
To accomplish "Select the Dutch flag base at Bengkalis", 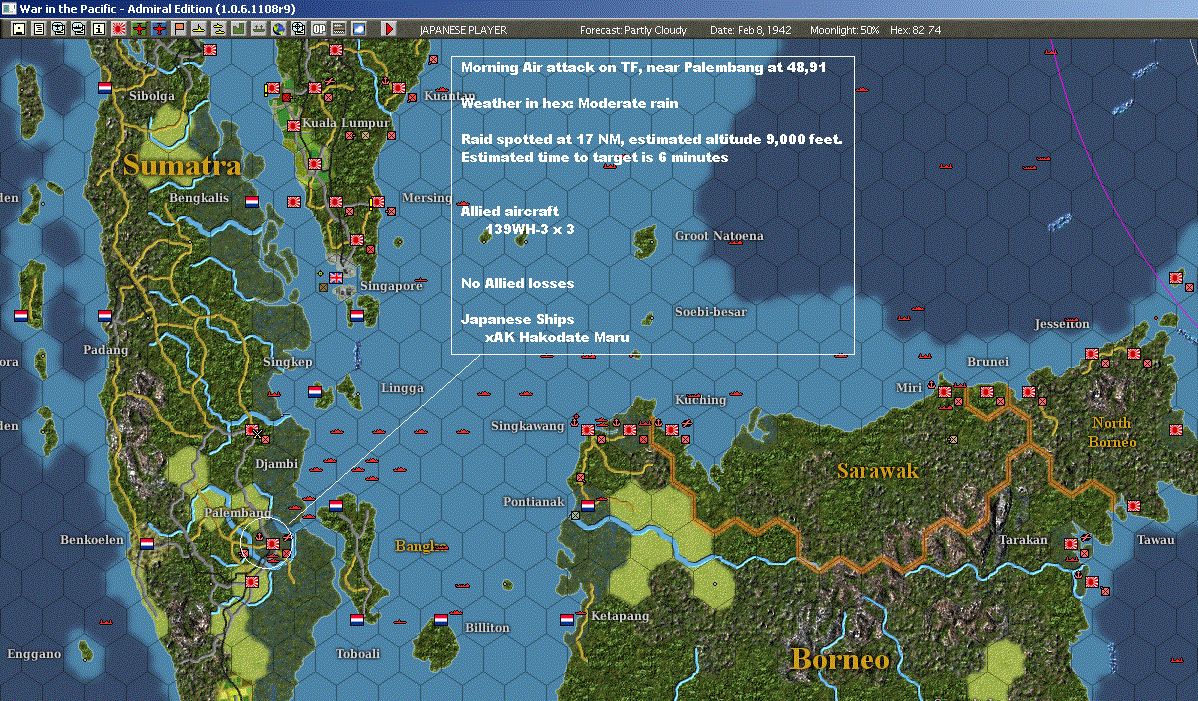I will (x=251, y=202).
